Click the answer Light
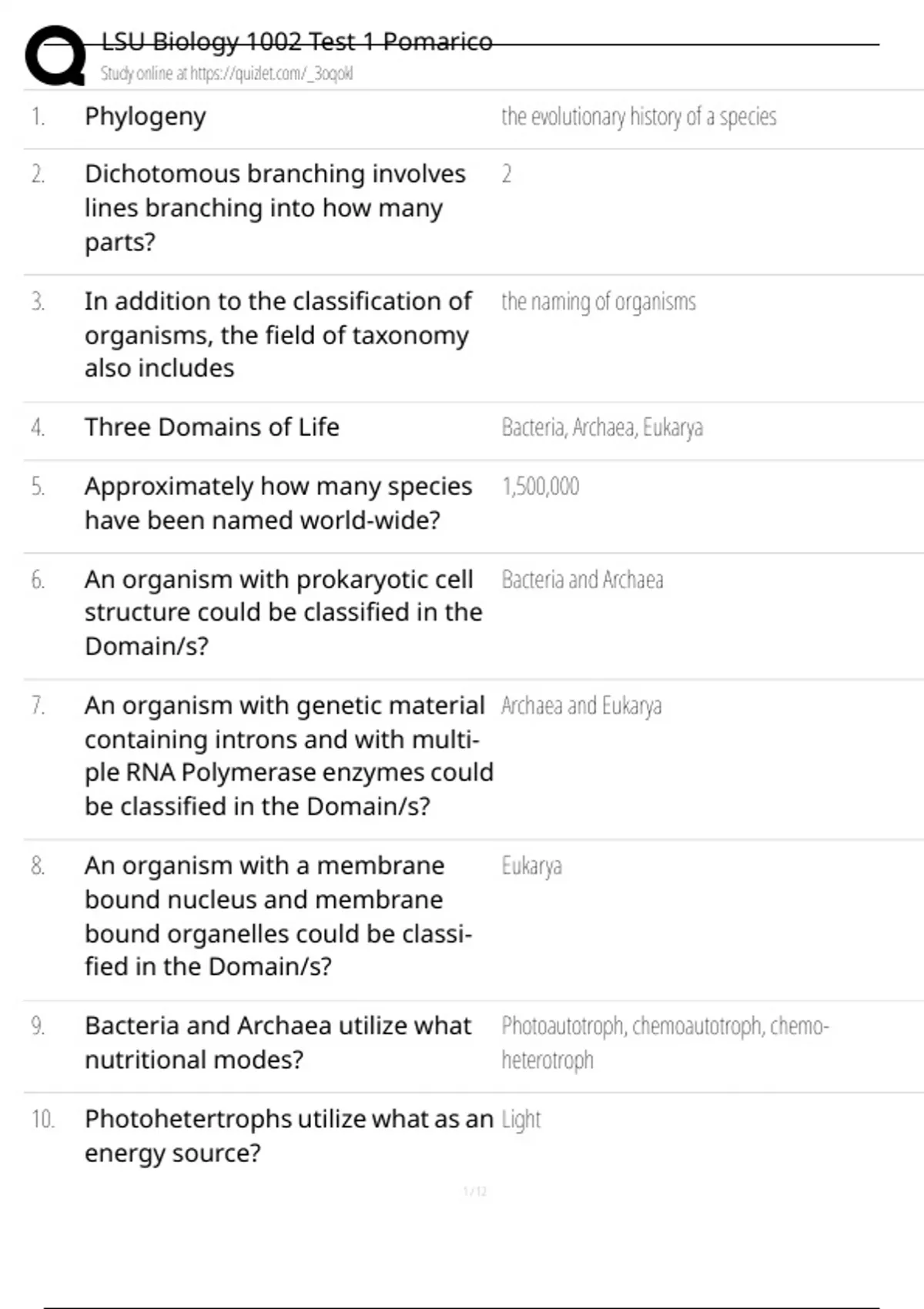The image size is (924, 1309). 521,1120
